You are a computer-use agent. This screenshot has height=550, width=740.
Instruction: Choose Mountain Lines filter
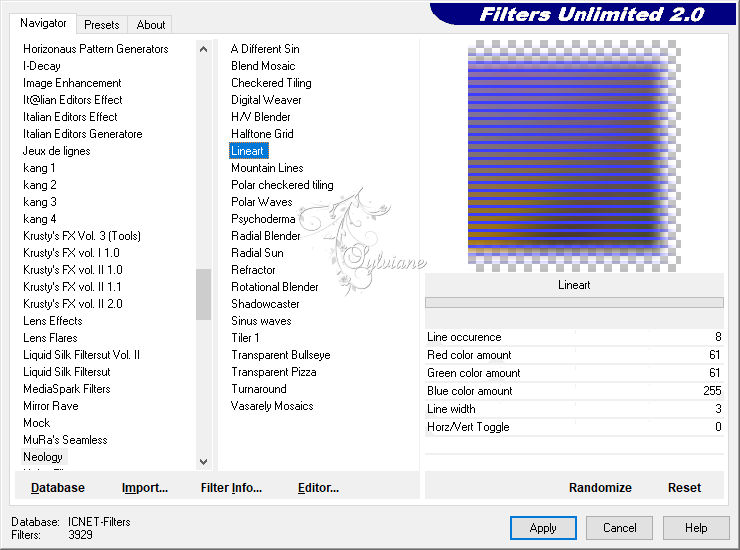(x=267, y=168)
